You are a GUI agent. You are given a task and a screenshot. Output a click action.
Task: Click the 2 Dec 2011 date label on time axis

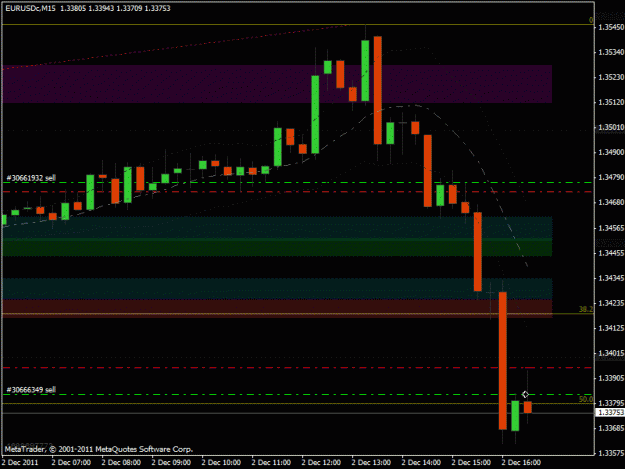pos(20,463)
